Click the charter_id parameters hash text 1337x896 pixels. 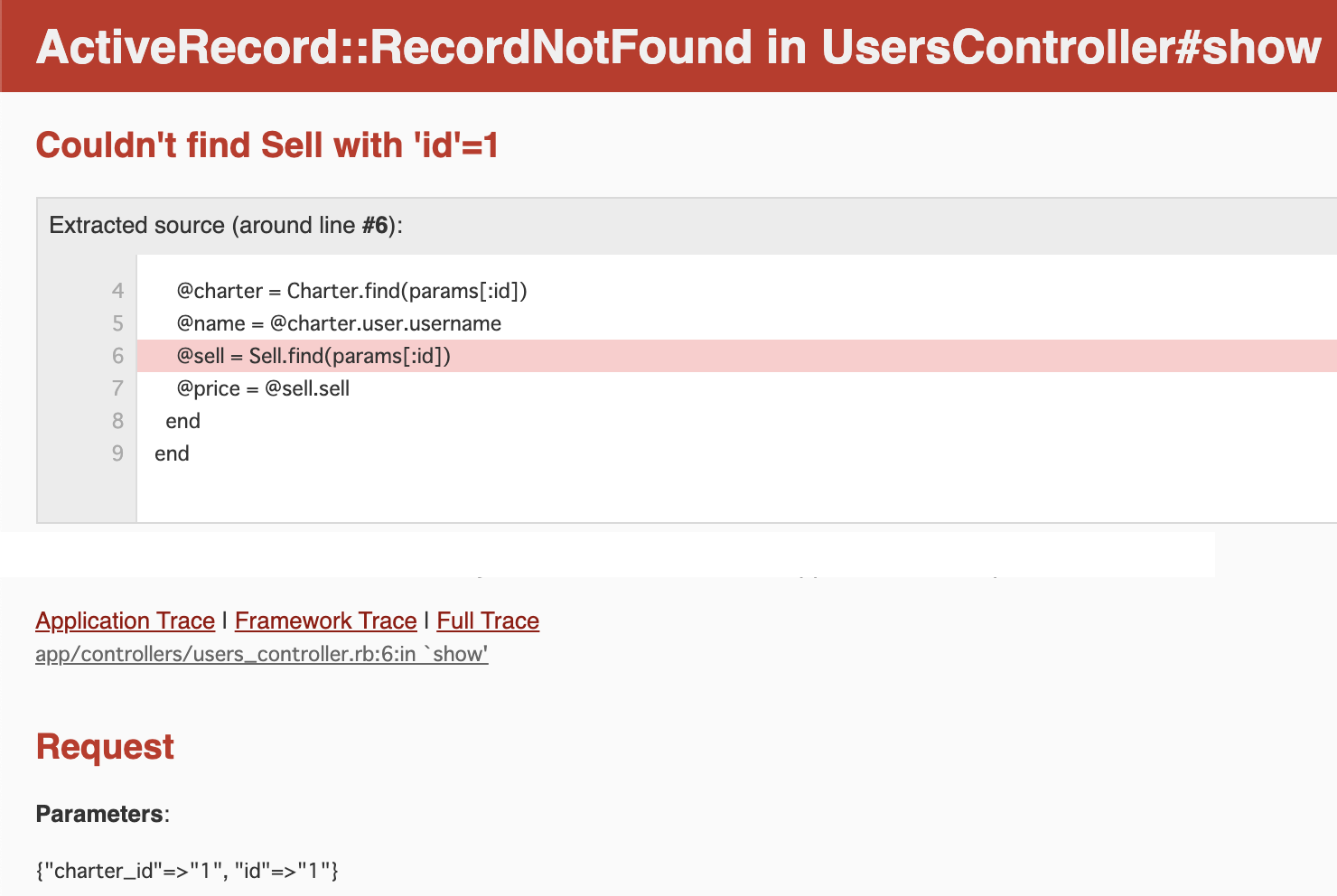click(187, 871)
